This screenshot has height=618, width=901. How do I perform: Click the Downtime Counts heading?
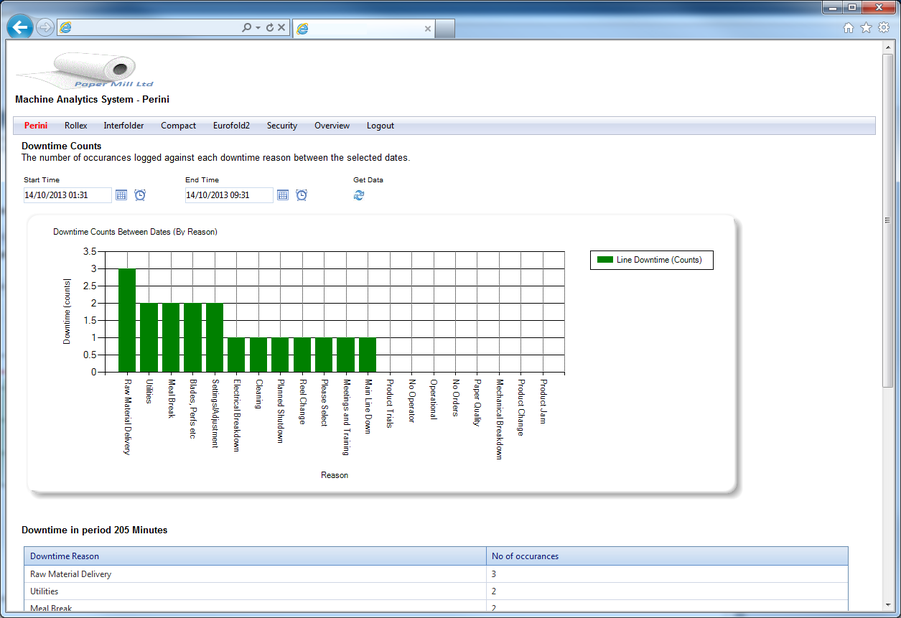(x=61, y=146)
